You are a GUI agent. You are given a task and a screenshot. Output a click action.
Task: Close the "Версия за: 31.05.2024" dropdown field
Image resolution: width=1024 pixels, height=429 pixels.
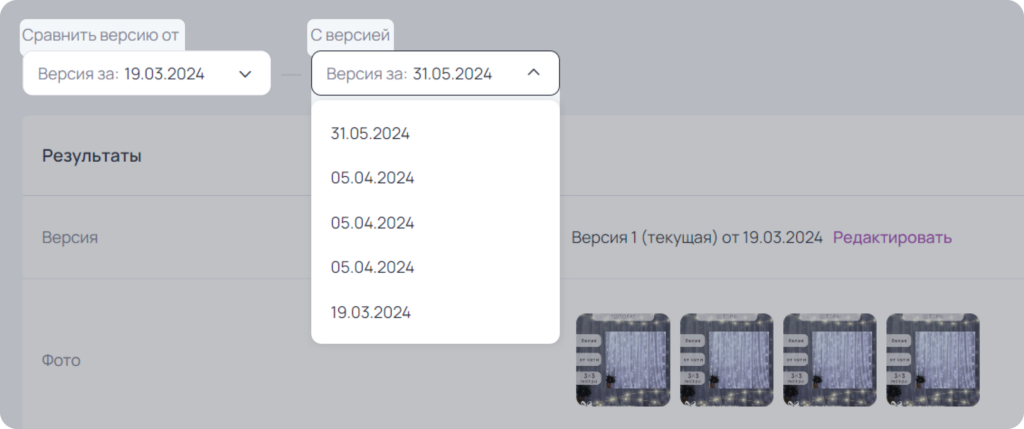(436, 73)
